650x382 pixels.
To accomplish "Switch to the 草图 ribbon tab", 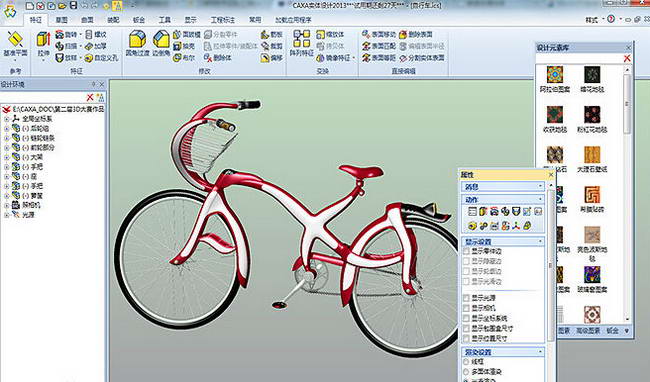I will pos(62,19).
